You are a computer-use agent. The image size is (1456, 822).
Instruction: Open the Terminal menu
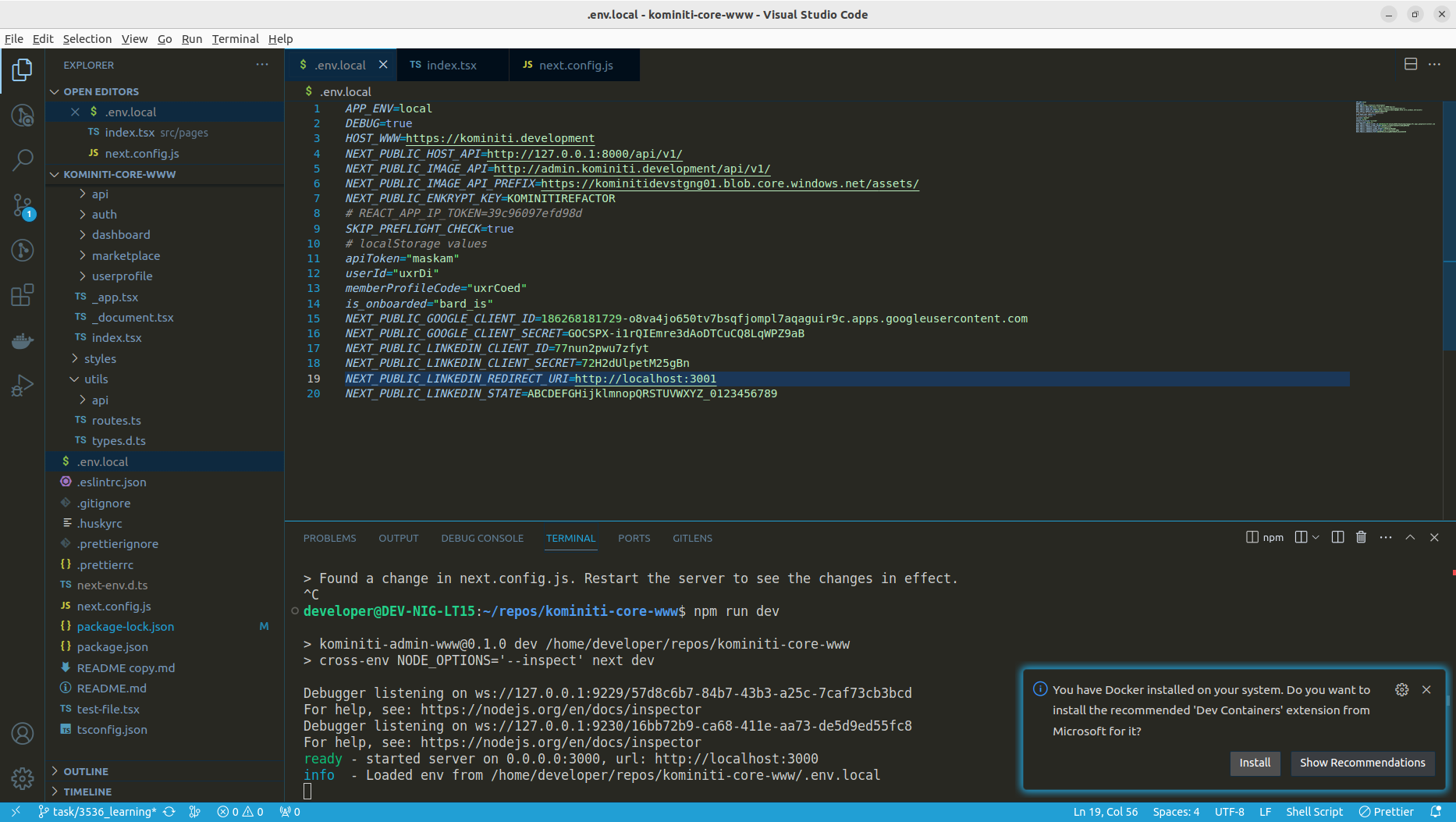(235, 39)
